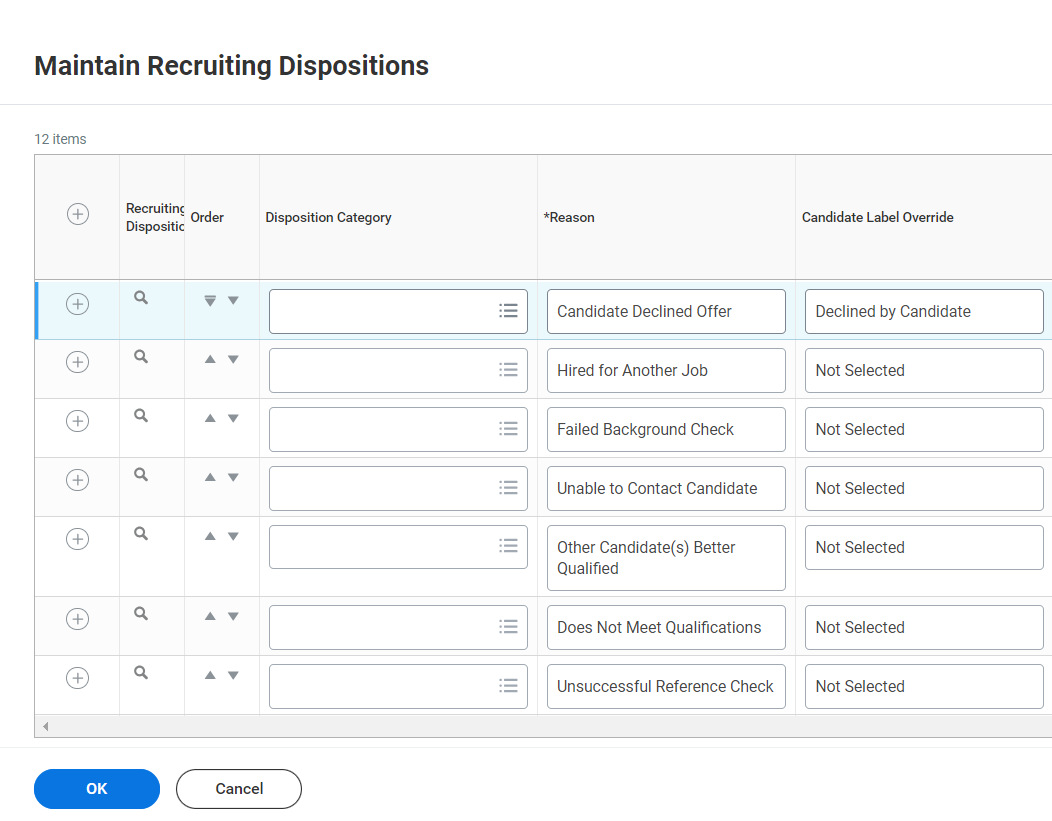The image size is (1052, 821).
Task: Click the left arrow of the horizontal scrollbar
Action: pos(45,726)
